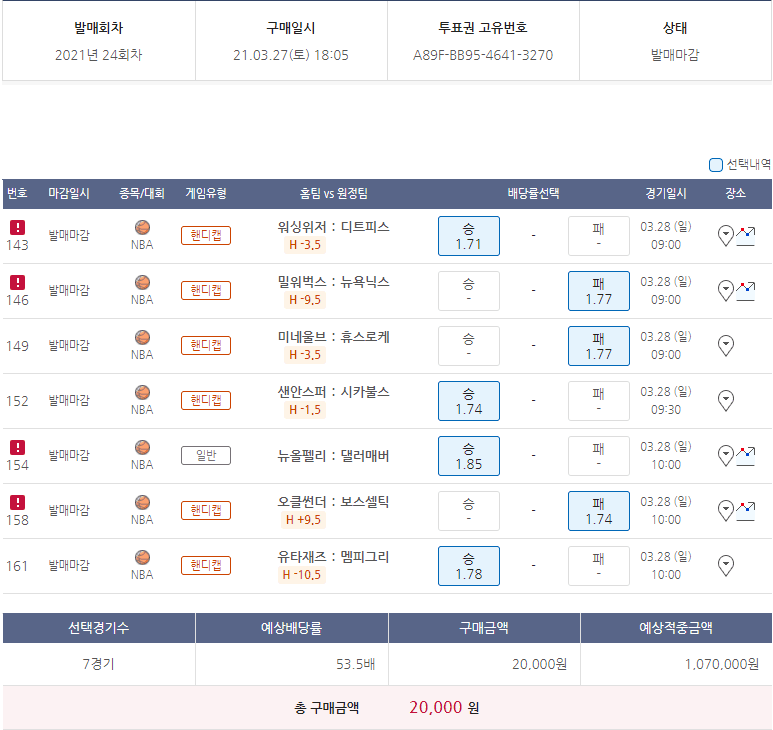Viewport: 773px width, 730px height.
Task: Toggle the 선택내역 checkbox
Action: tap(715, 165)
